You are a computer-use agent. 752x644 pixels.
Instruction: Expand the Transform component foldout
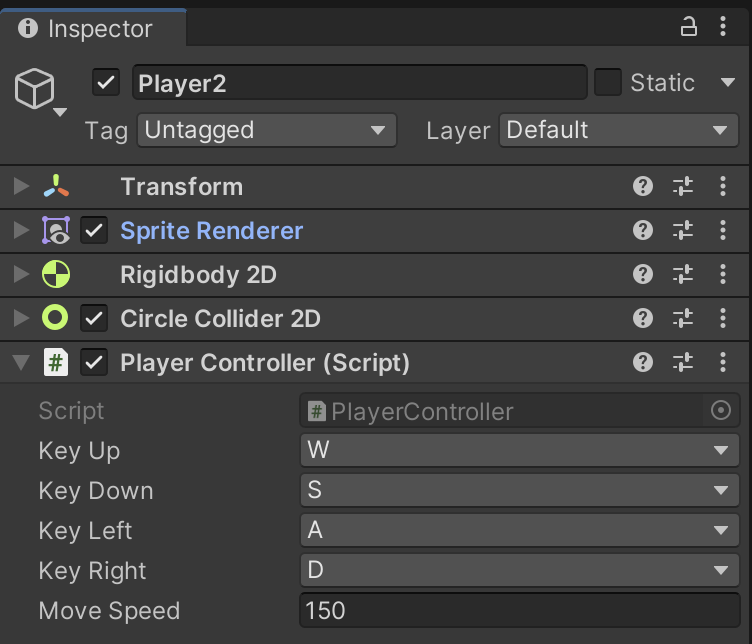tap(21, 187)
